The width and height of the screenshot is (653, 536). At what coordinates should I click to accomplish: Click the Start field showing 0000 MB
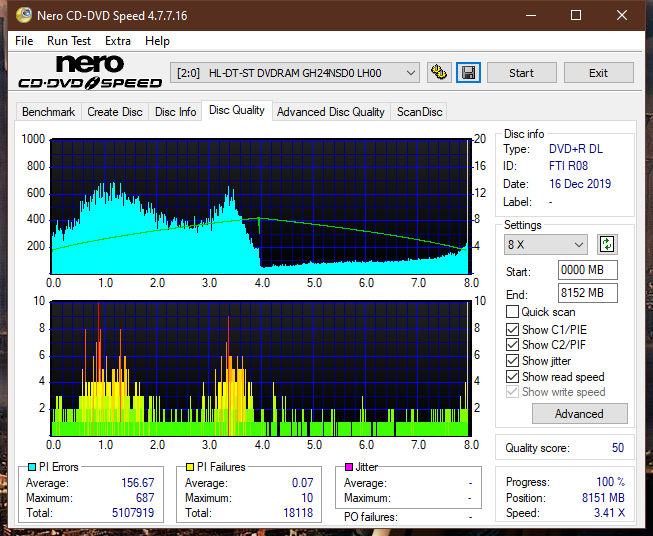point(587,270)
